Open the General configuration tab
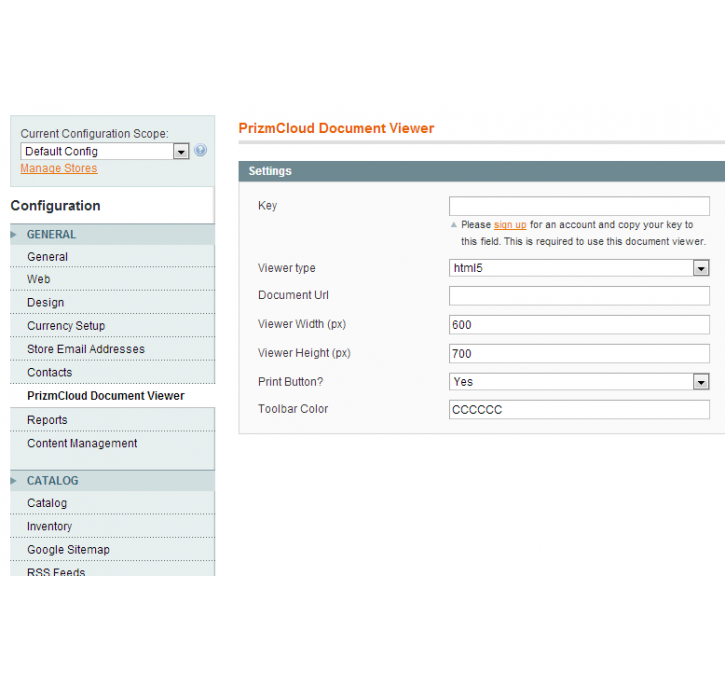This screenshot has height=680, width=725. [112, 257]
